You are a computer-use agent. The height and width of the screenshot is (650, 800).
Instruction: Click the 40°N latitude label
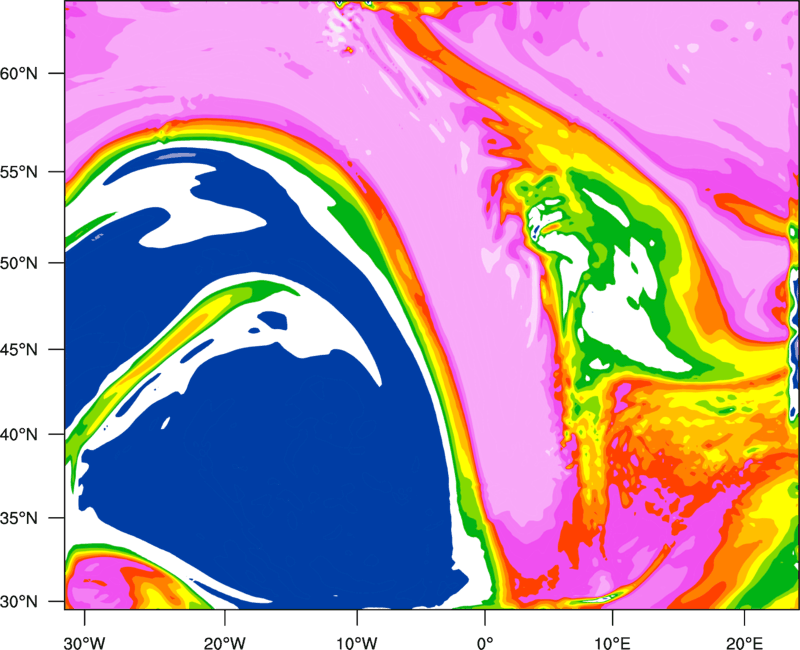click(x=19, y=435)
